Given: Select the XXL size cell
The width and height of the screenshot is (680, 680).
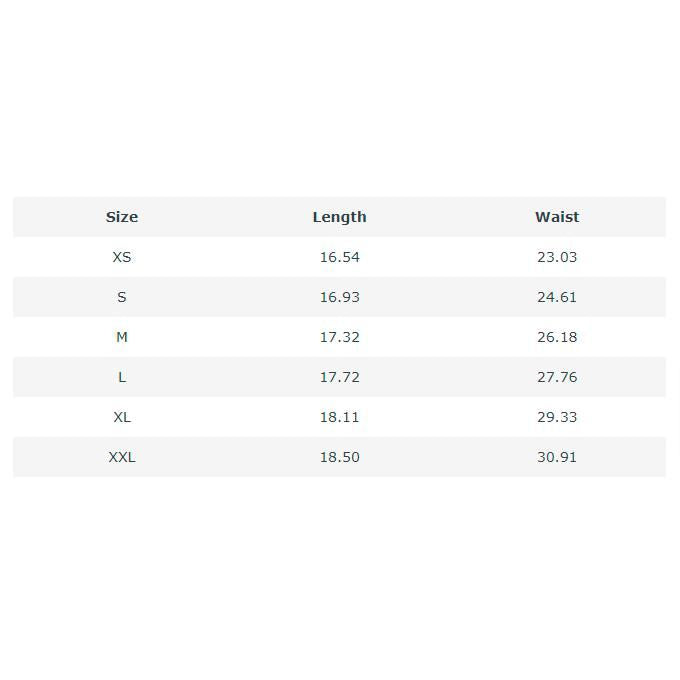Looking at the screenshot, I should [122, 457].
